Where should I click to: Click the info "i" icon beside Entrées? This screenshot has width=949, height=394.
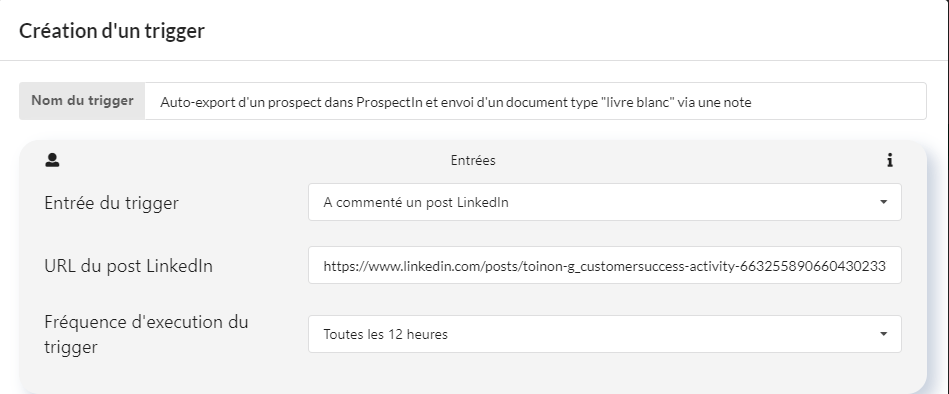890,160
